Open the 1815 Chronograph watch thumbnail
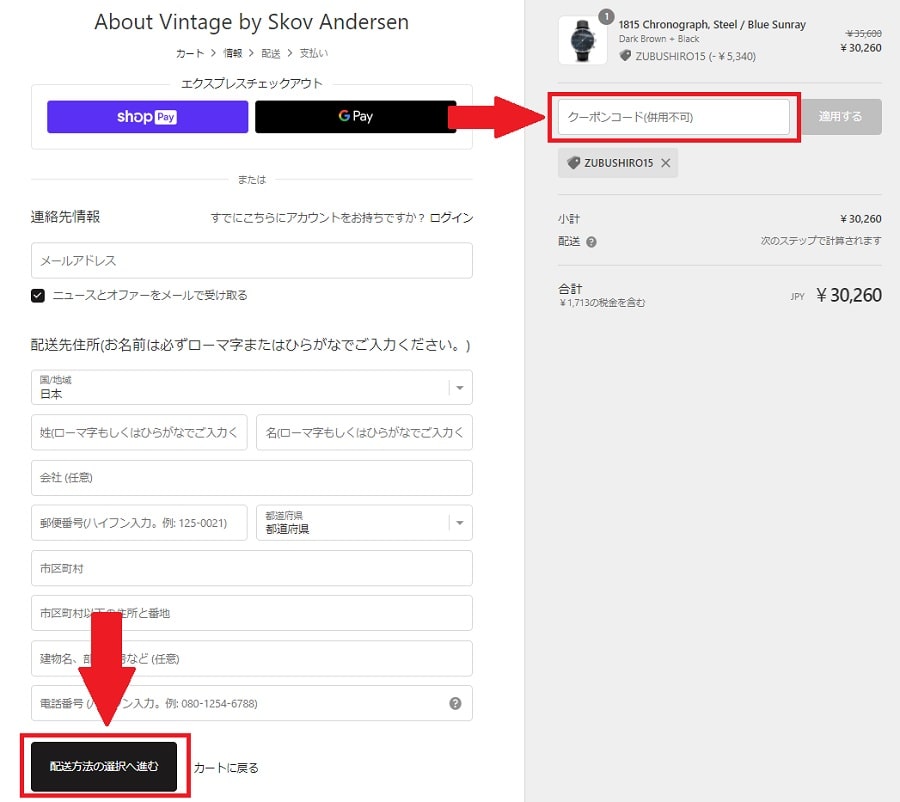The image size is (900, 802). pyautogui.click(x=582, y=40)
